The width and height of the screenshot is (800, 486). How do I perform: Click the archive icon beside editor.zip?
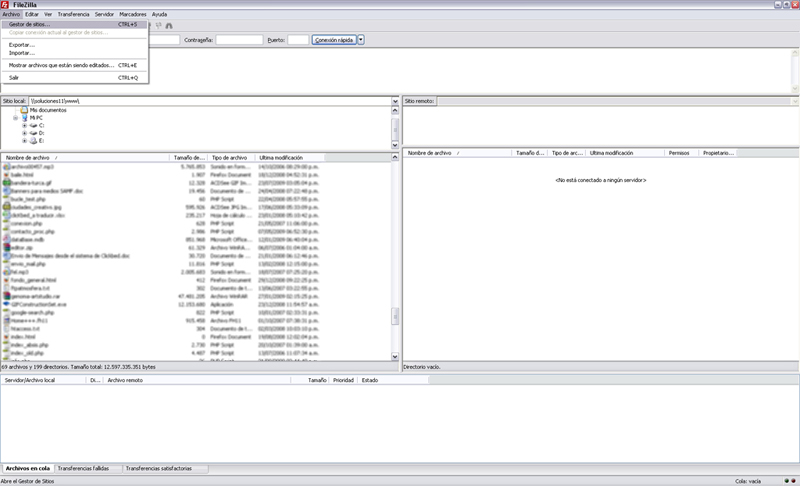7,248
